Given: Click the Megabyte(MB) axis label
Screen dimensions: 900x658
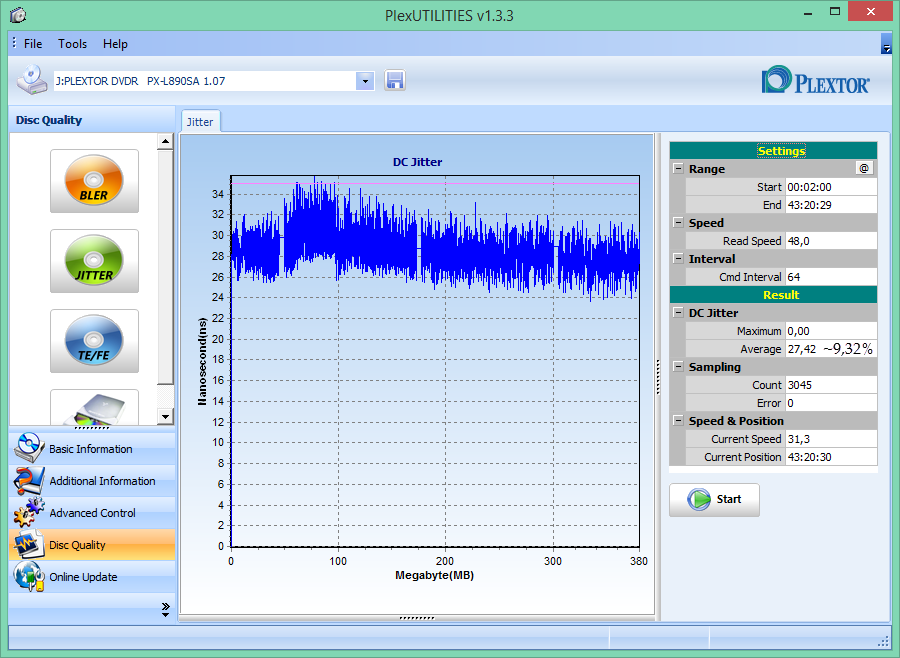Looking at the screenshot, I should (x=435, y=575).
